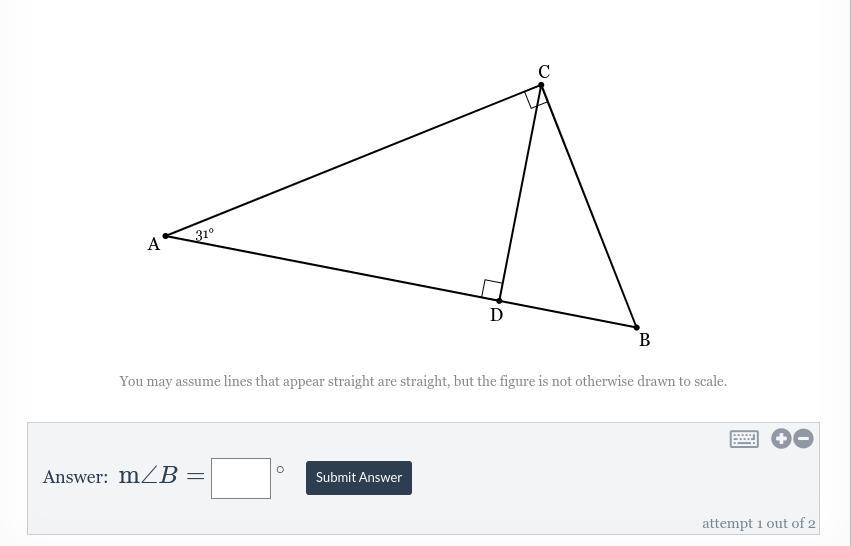Click the minus (decrease size) icon
The image size is (851, 546).
click(x=803, y=439)
